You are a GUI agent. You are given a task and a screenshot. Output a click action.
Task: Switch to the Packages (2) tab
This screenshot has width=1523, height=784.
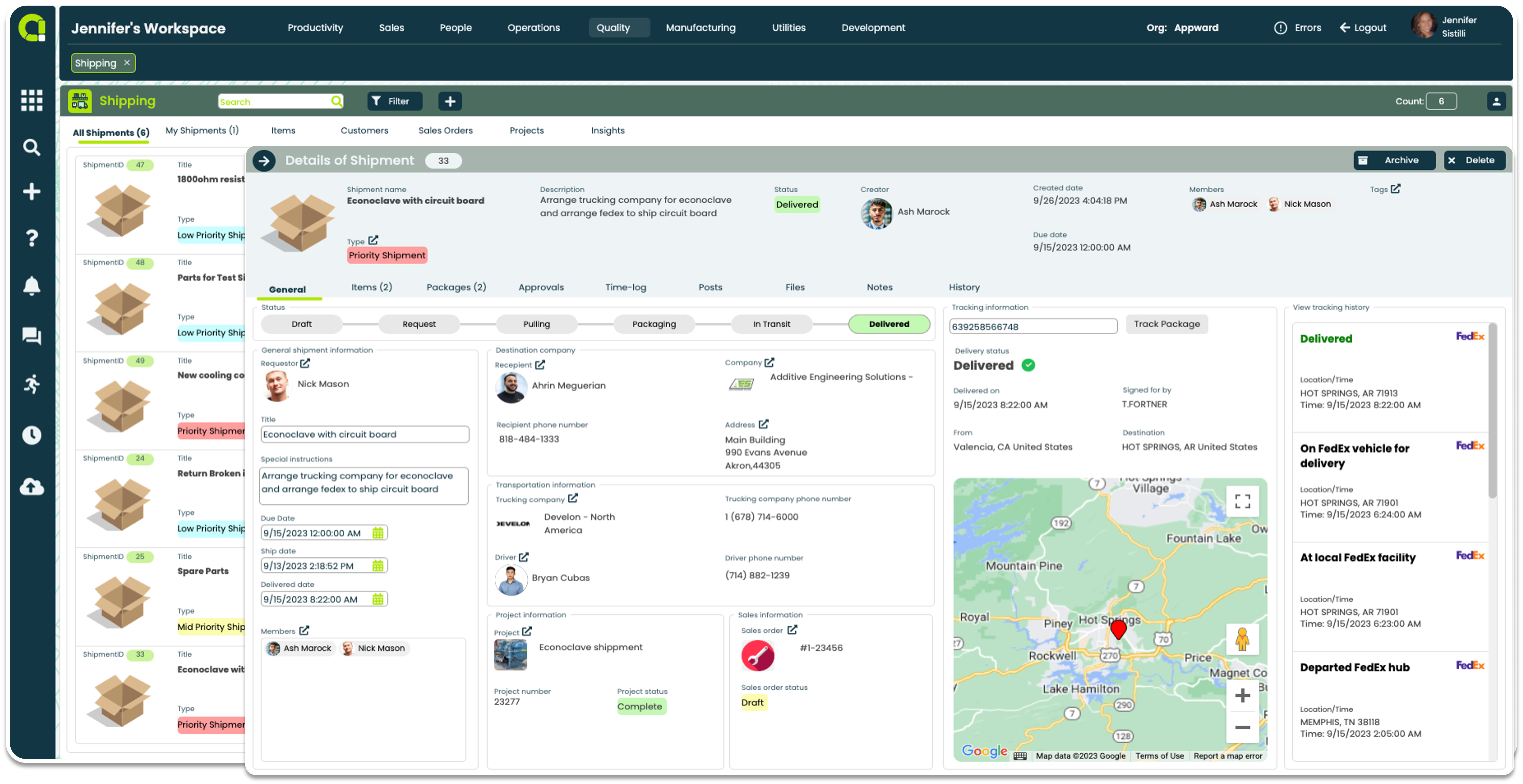(457, 287)
